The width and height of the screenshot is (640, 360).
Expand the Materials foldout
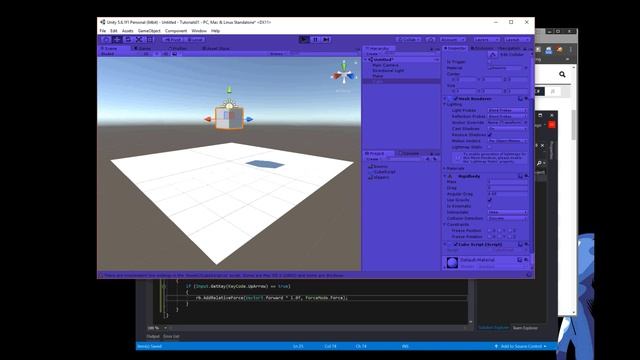click(445, 168)
